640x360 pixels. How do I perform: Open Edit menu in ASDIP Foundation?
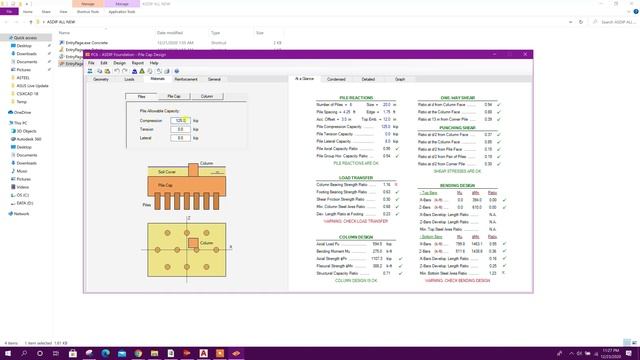(104, 63)
